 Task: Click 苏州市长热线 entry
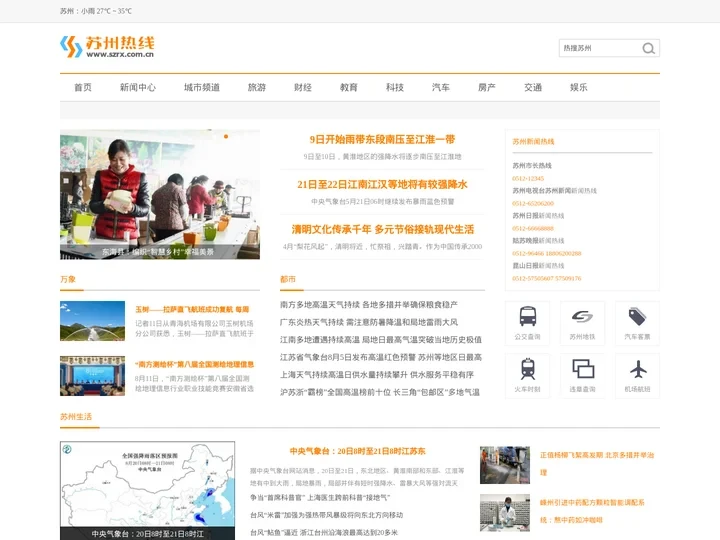pyautogui.click(x=532, y=165)
